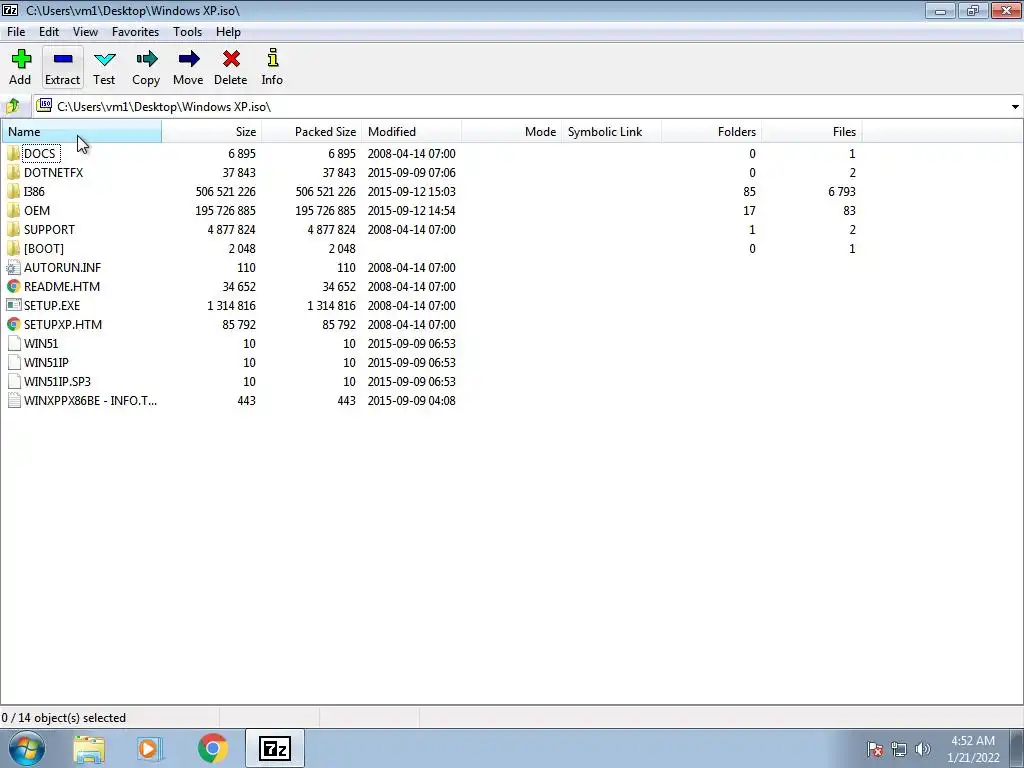
Task: Click the OEM modified date 2015-09-12 14:54
Action: coord(411,210)
